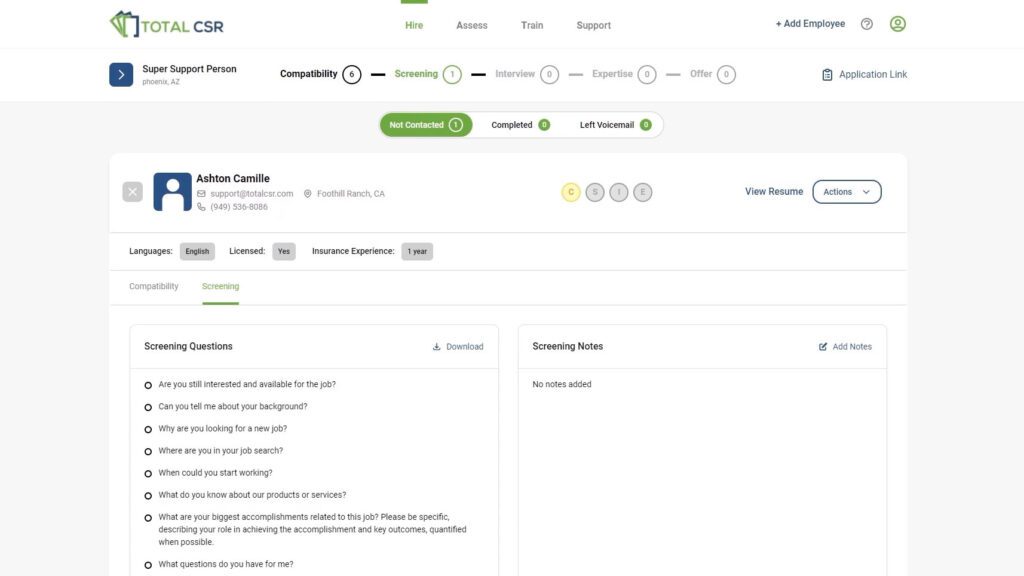The height and width of the screenshot is (576, 1024).
Task: Click Ashton Camille's profile picture placeholder
Action: [171, 191]
